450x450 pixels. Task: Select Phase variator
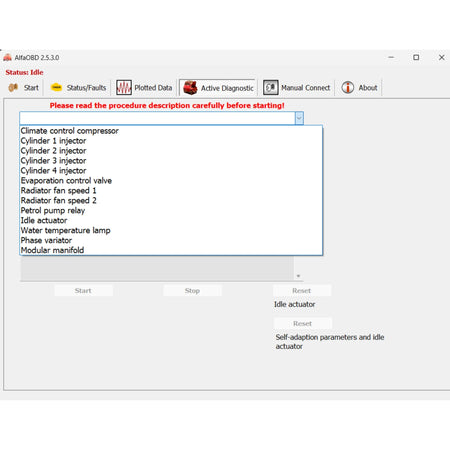click(171, 240)
